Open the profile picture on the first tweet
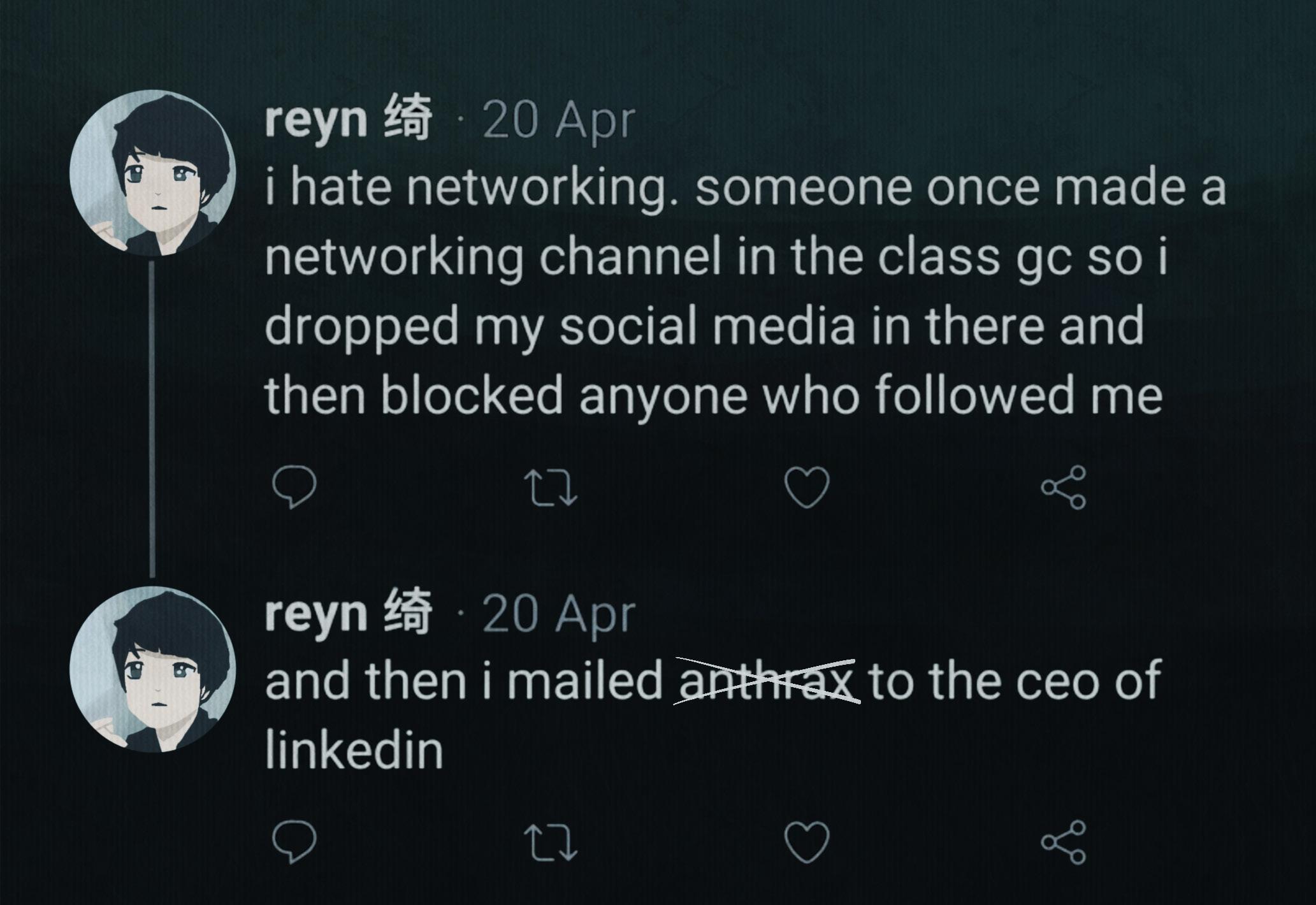 click(x=153, y=173)
